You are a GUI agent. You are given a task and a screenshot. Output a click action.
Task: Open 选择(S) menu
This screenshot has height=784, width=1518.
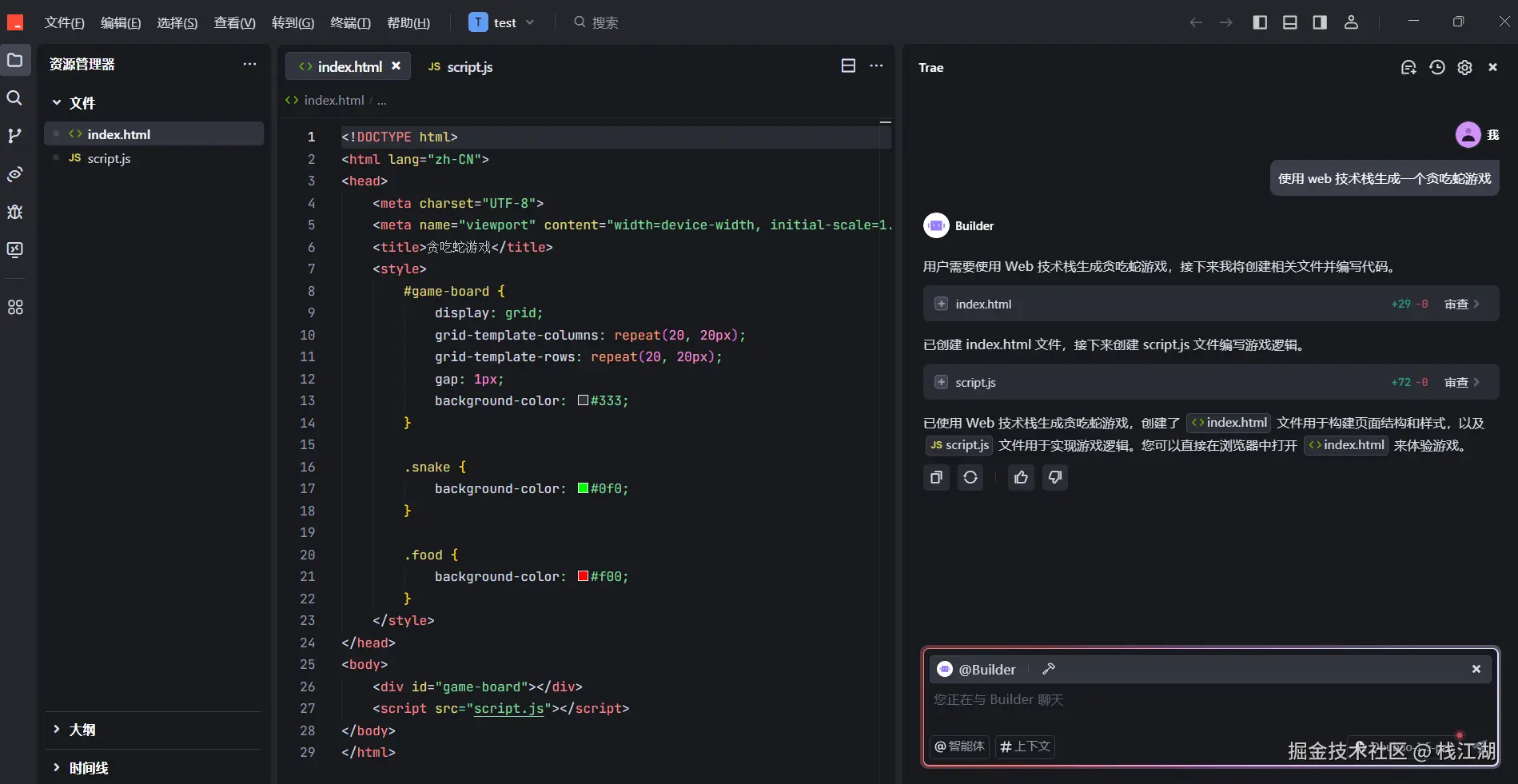tap(177, 22)
